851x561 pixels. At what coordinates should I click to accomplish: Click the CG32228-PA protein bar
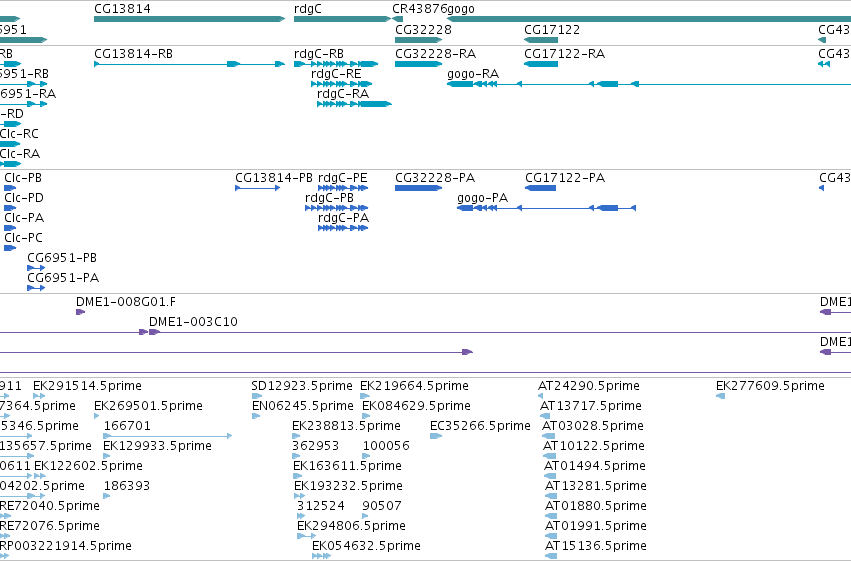[418, 188]
